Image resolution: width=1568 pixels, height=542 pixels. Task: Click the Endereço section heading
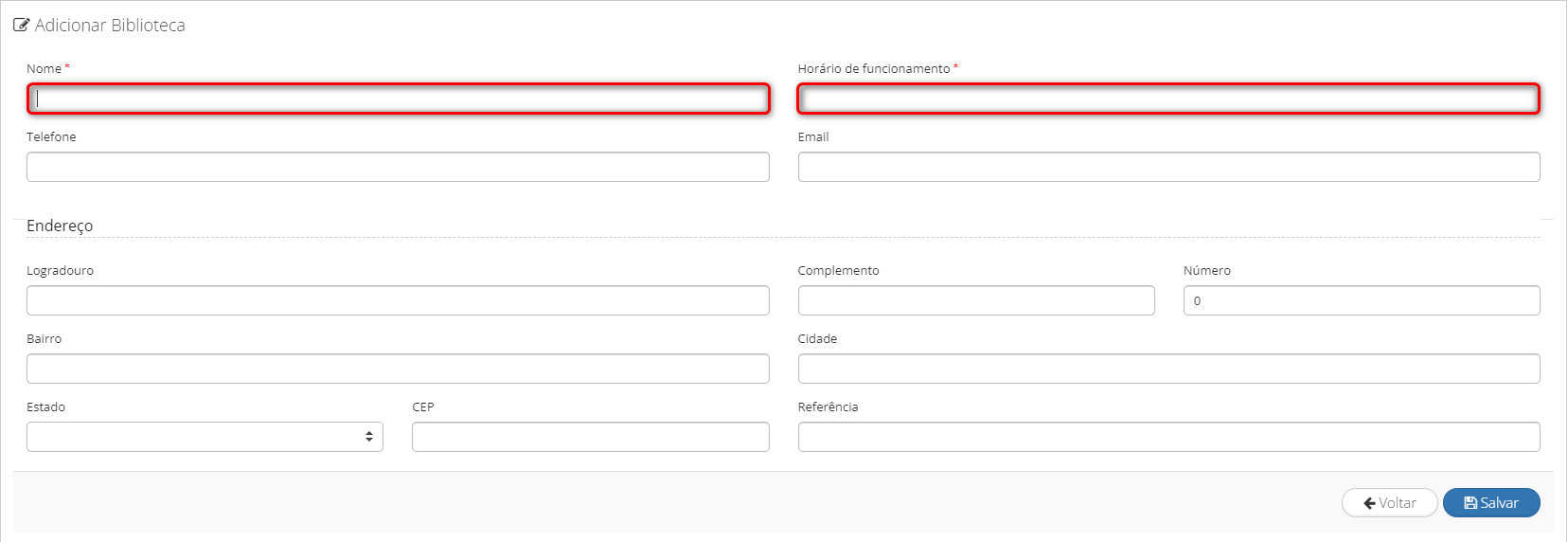point(60,226)
